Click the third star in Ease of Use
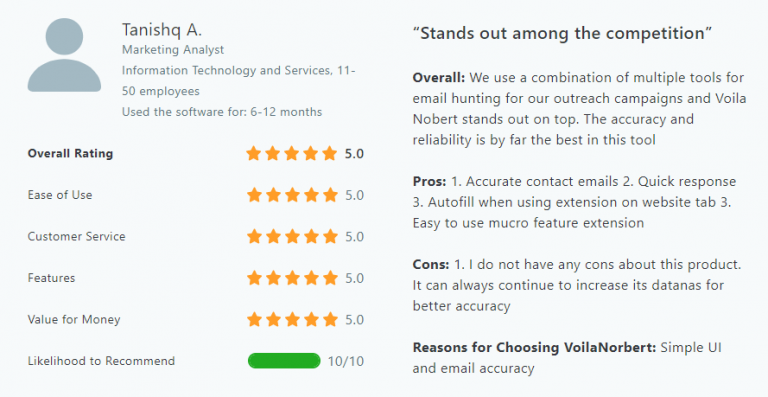The image size is (768, 397). tap(292, 195)
